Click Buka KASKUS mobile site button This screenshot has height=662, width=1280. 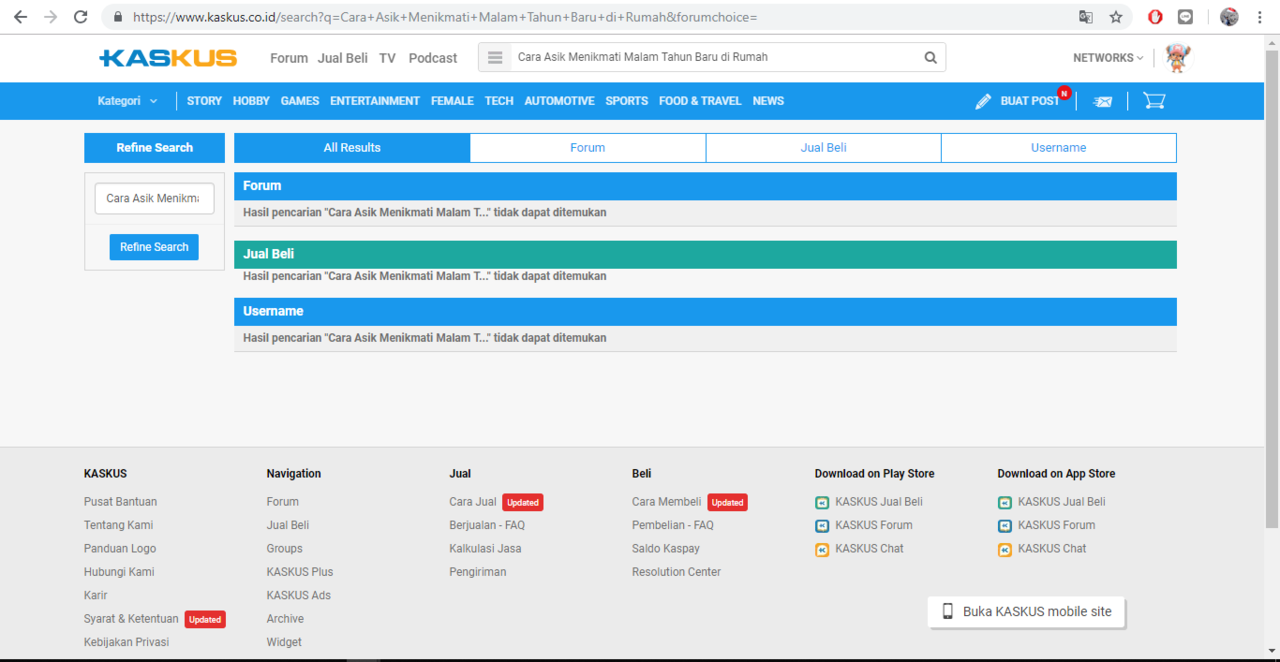tap(1027, 612)
